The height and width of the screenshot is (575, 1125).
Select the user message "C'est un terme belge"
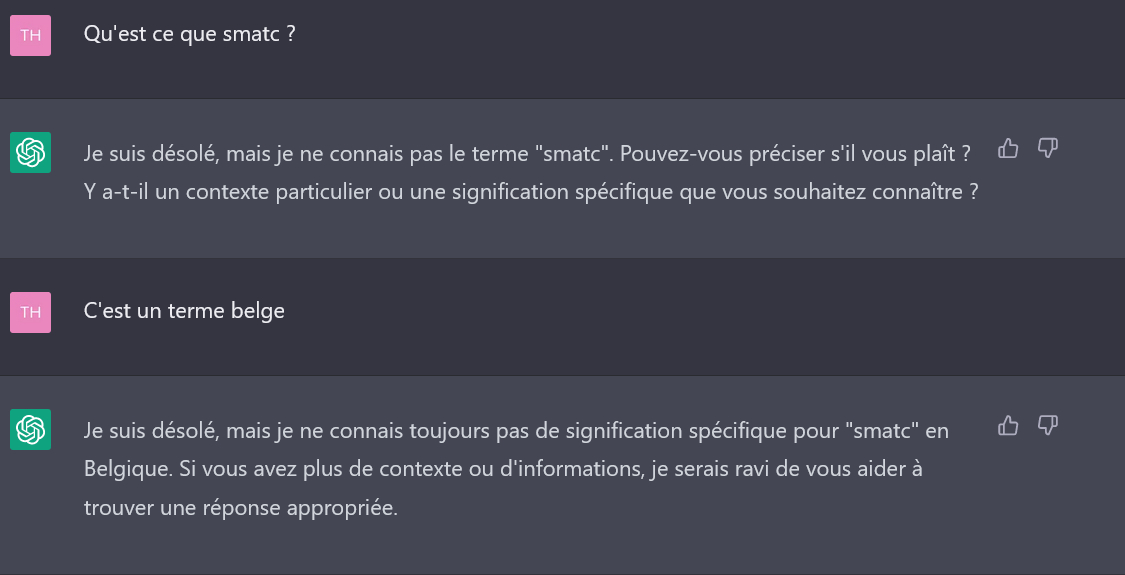[x=184, y=311]
